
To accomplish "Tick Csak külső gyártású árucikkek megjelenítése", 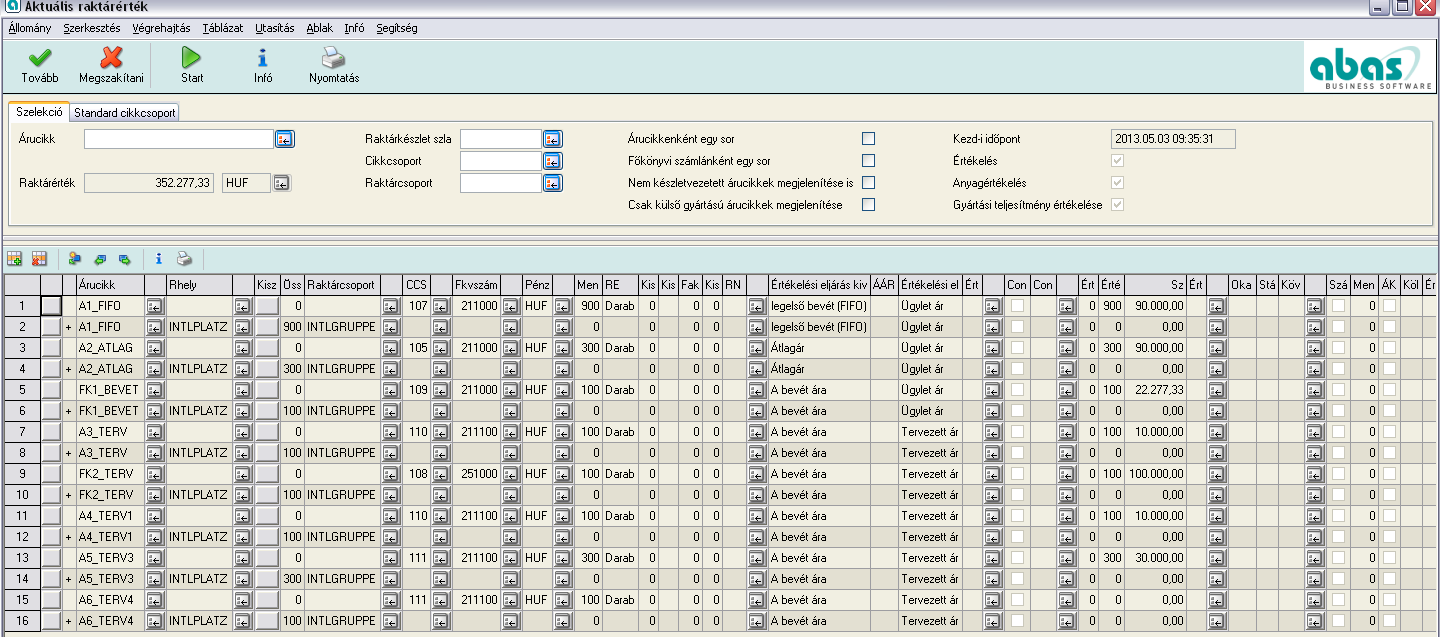I will coord(868,205).
